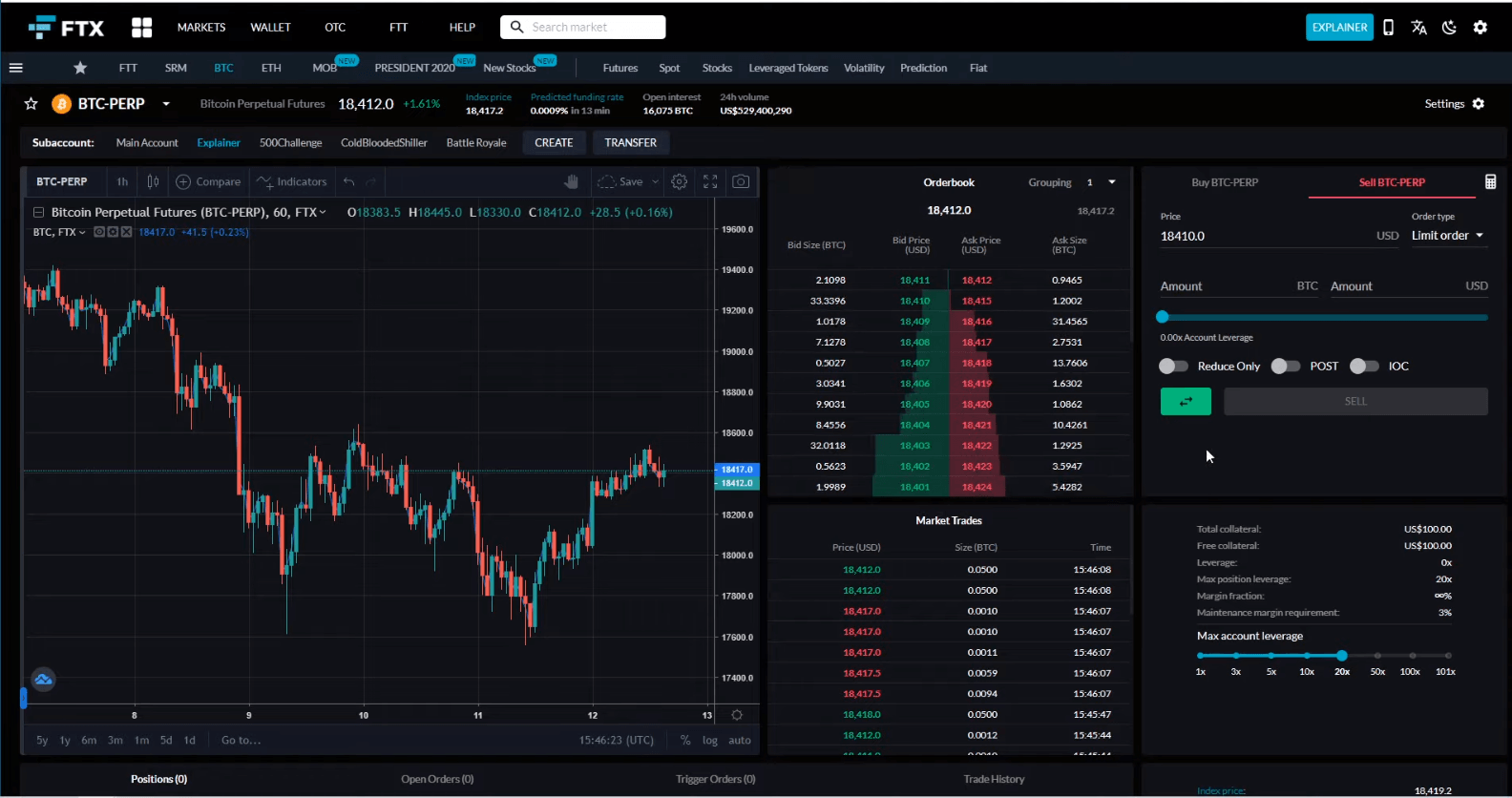Click the EXPLAINER button

(x=1339, y=28)
